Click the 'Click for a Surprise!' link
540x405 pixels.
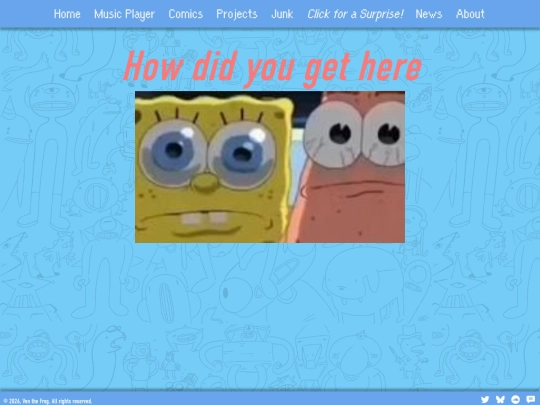click(x=355, y=14)
